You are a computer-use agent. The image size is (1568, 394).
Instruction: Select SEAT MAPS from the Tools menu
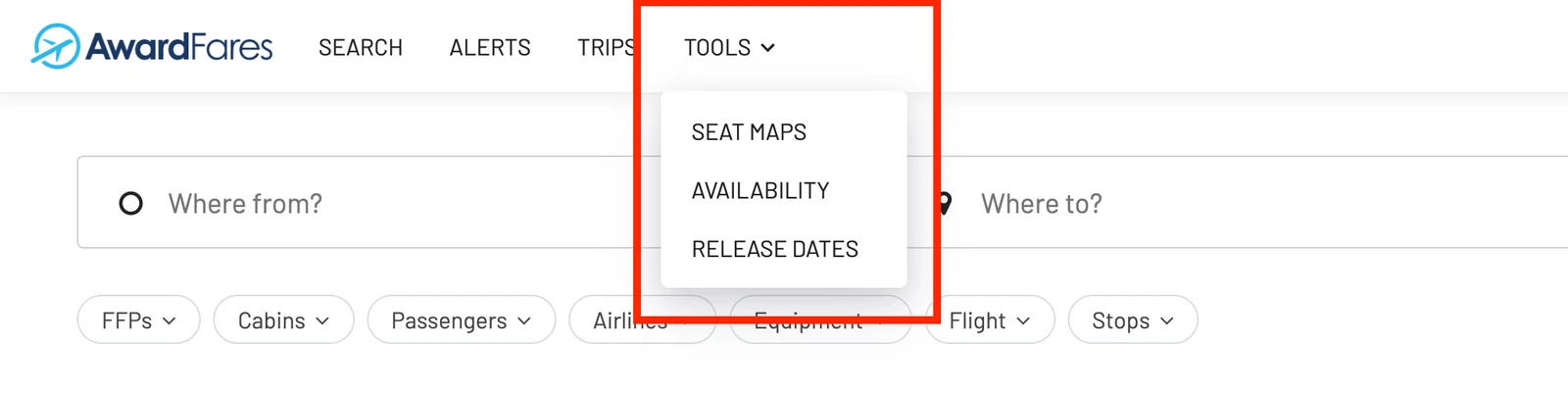(749, 132)
